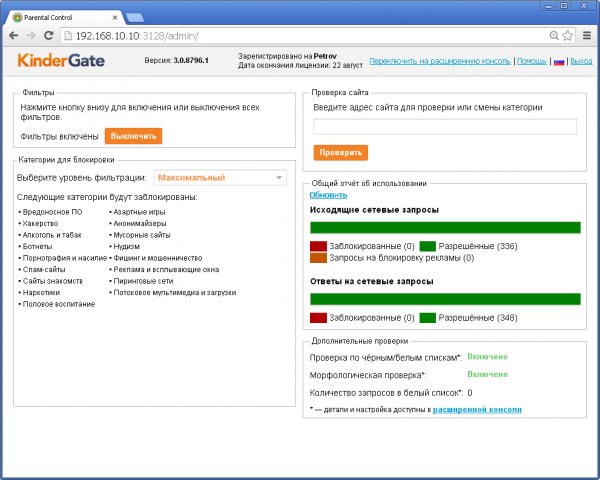Image resolution: width=600 pixels, height=480 pixels.
Task: Click the browser forward arrow
Action: click(31, 36)
